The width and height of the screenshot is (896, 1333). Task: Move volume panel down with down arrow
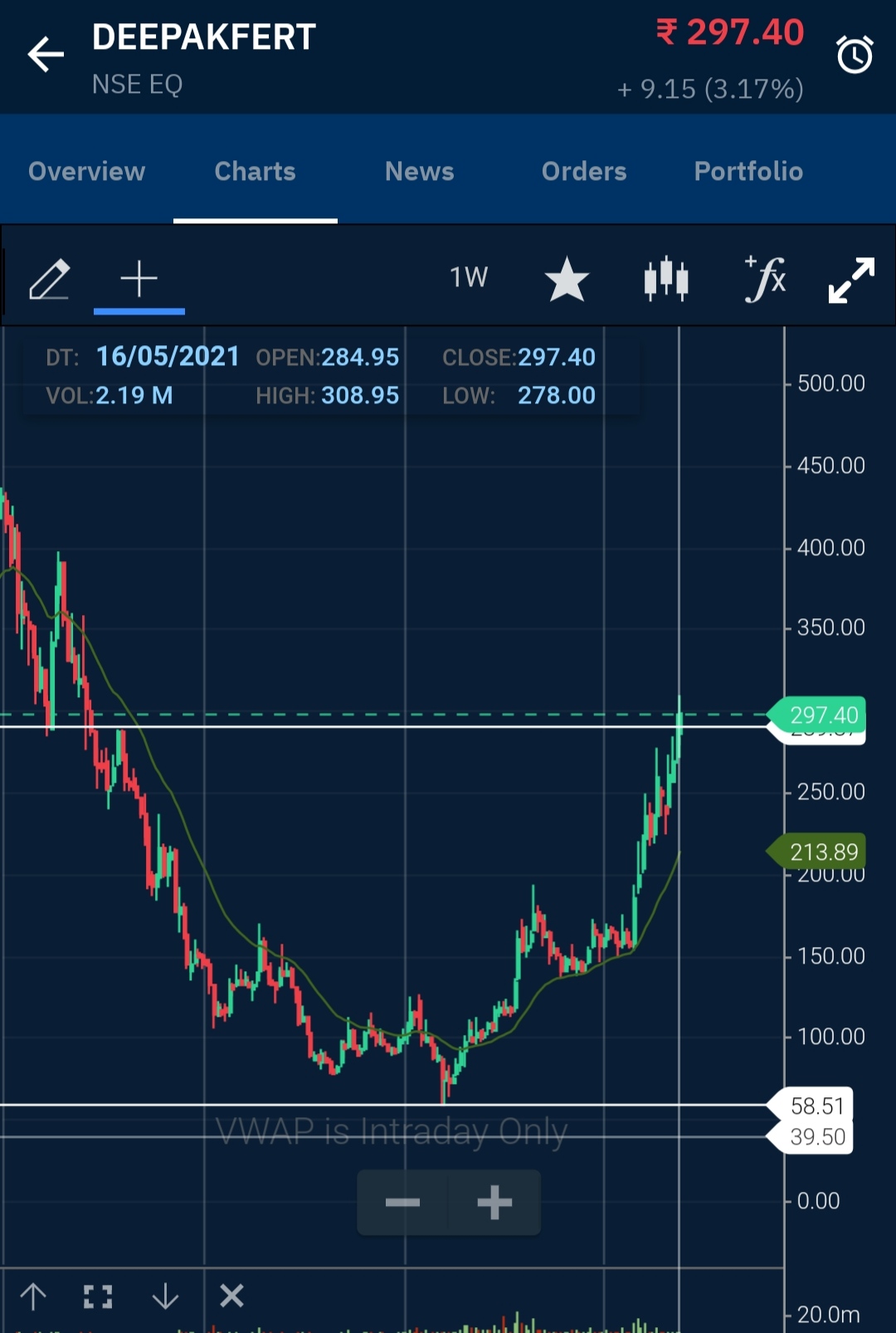coord(166,1296)
